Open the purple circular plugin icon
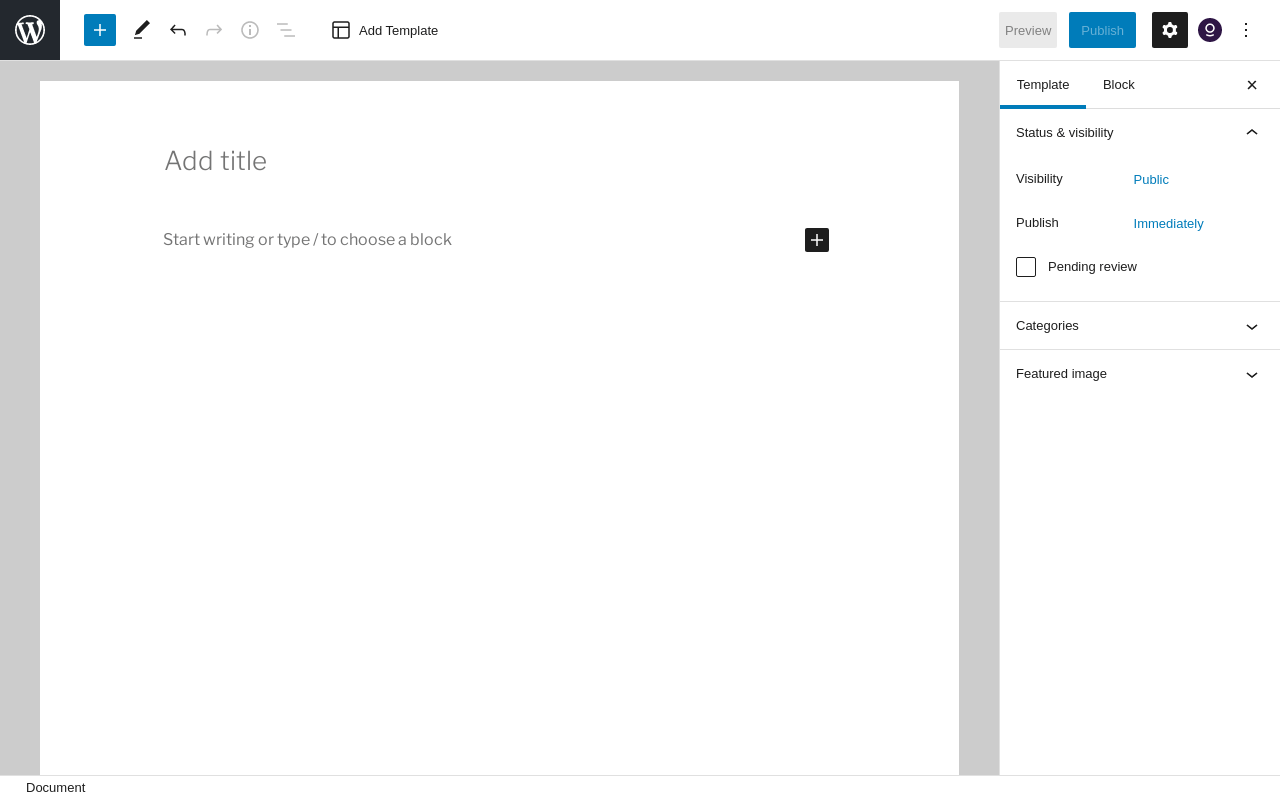The image size is (1280, 800). (x=1210, y=30)
